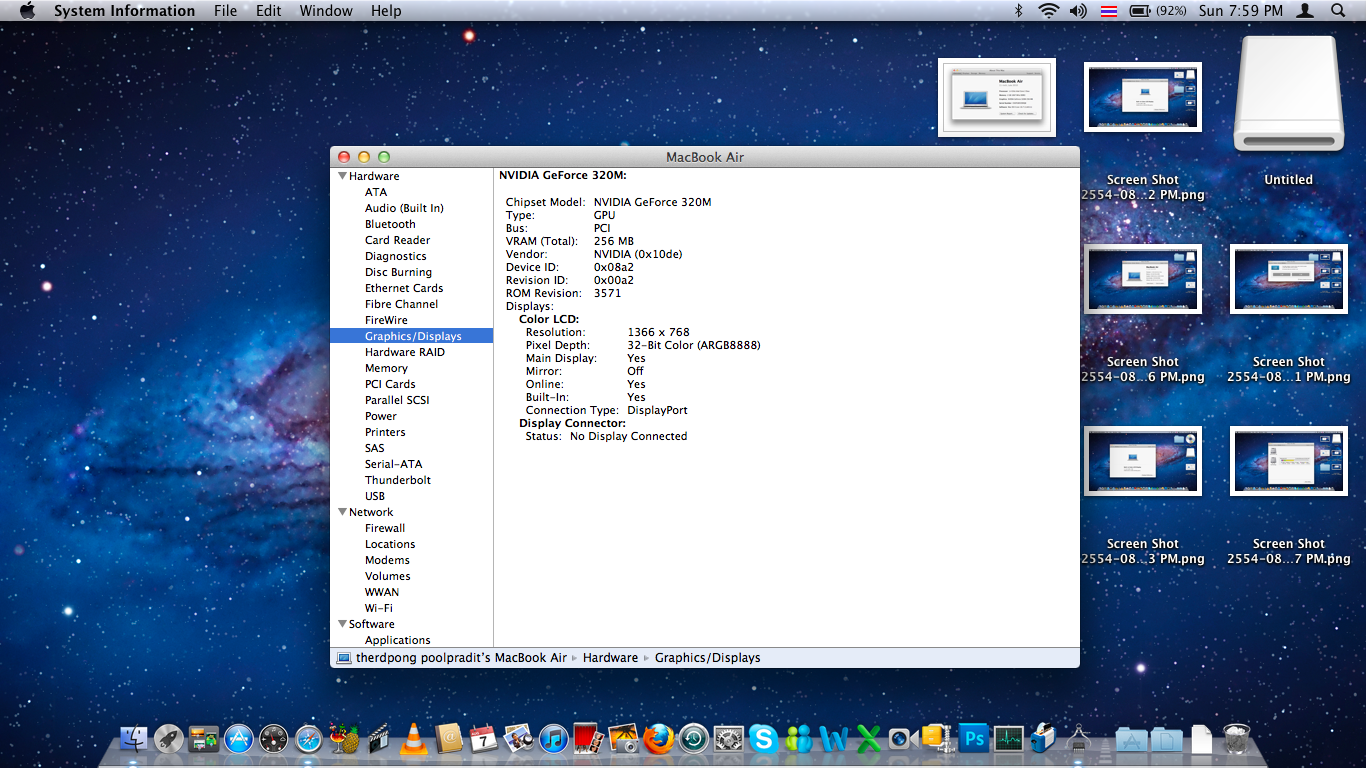Click the 1366 x 768 resolution value
This screenshot has width=1366, height=768.
coord(659,332)
